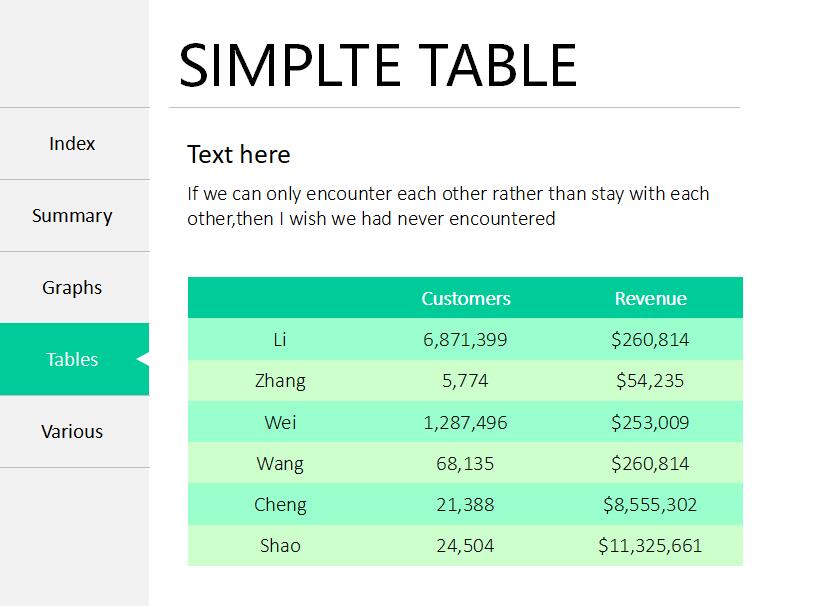Viewport: 818px width, 606px height.
Task: Select the Zhang name cell
Action: pyautogui.click(x=280, y=381)
